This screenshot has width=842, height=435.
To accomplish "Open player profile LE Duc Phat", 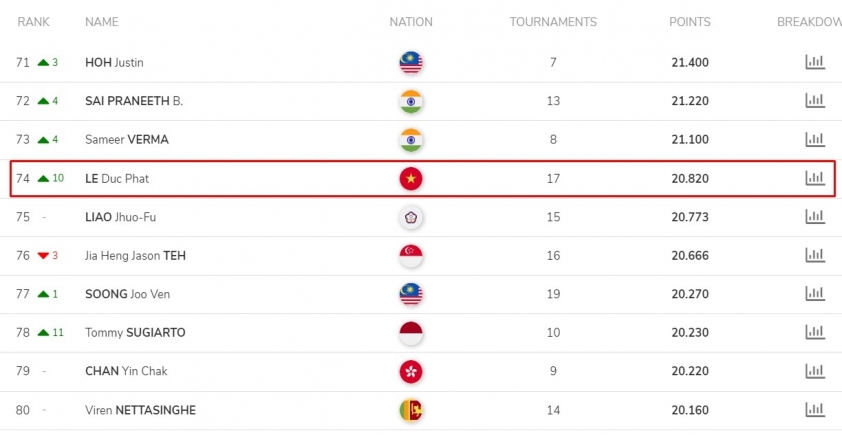I will (x=117, y=178).
